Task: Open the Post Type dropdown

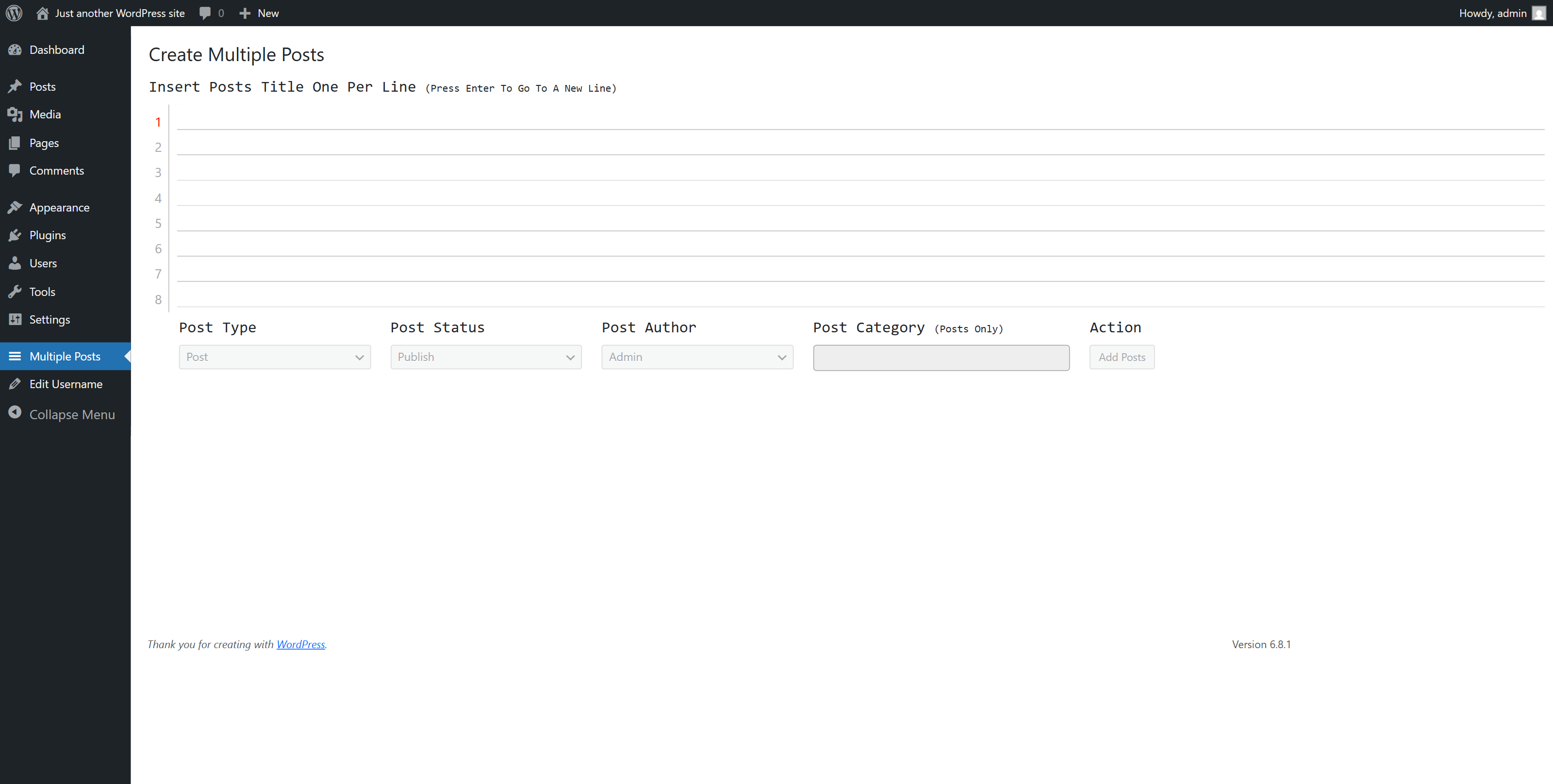Action: [274, 357]
